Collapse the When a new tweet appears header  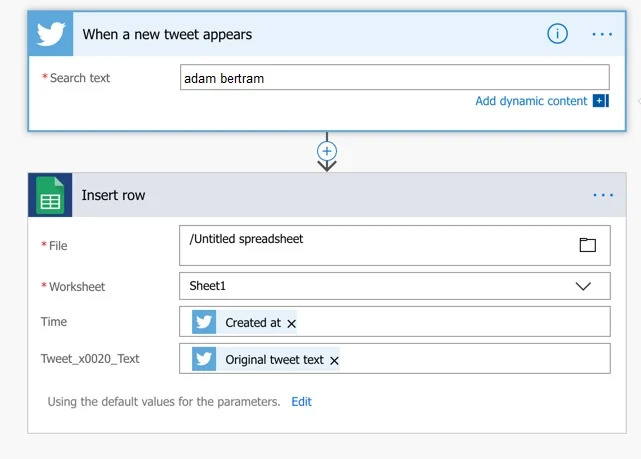(300, 34)
